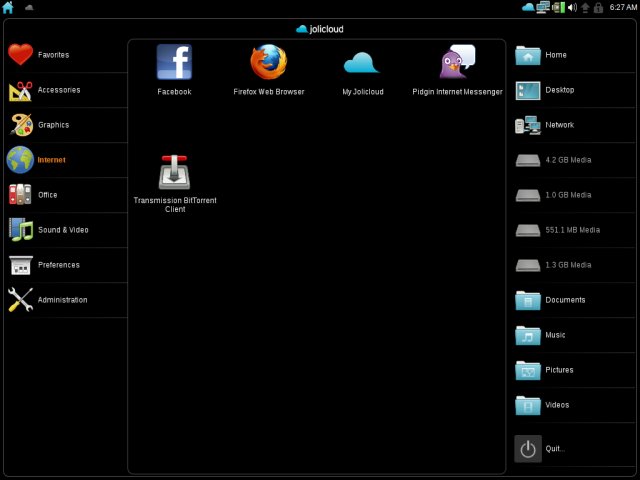Open the network connection tray icon
Image resolution: width=640 pixels, height=480 pixels.
point(543,7)
